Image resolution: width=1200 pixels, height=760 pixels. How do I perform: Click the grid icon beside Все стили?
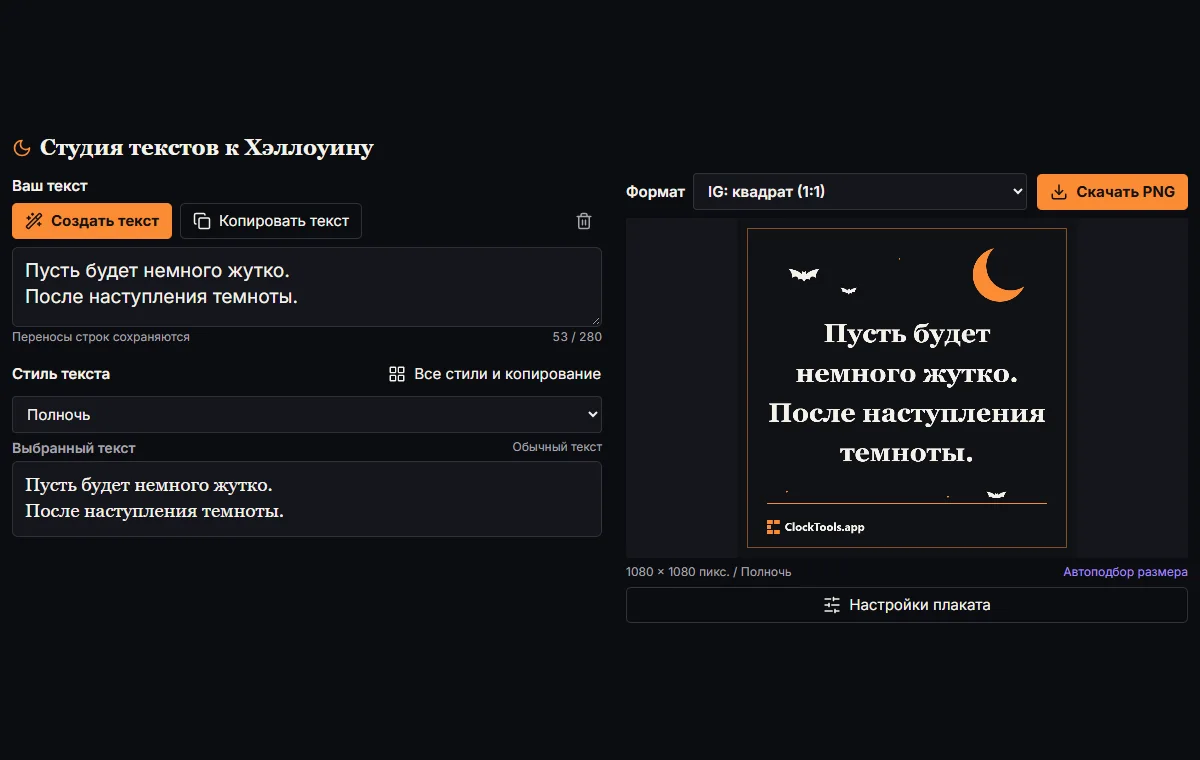(x=397, y=374)
